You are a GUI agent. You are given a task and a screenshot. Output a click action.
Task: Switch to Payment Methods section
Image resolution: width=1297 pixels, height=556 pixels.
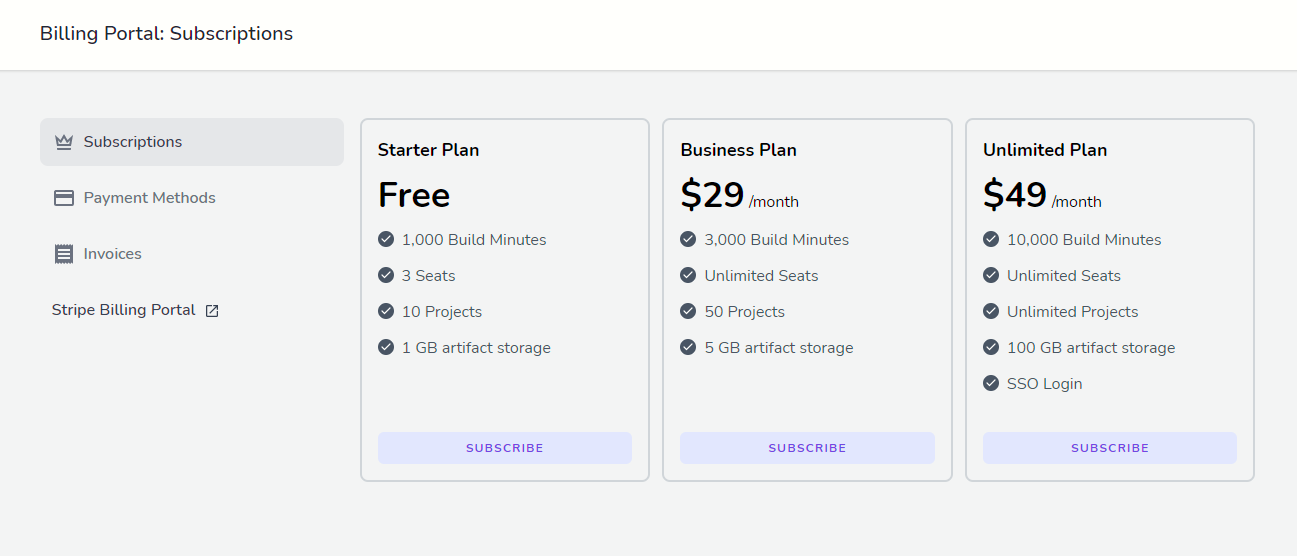coord(149,198)
